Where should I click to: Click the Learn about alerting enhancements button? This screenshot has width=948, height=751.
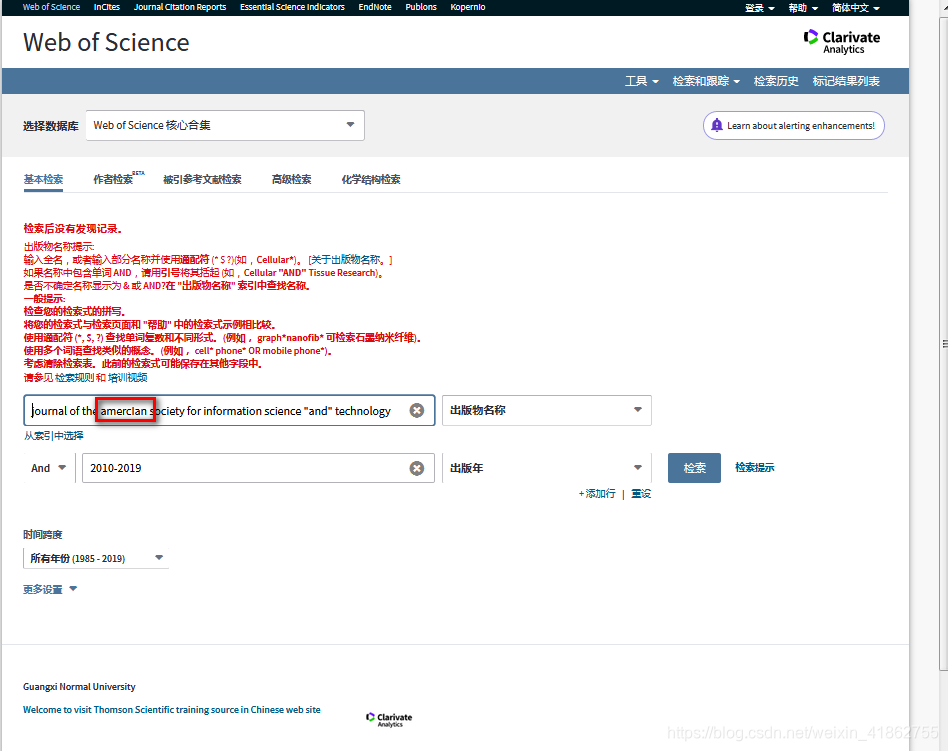(793, 125)
